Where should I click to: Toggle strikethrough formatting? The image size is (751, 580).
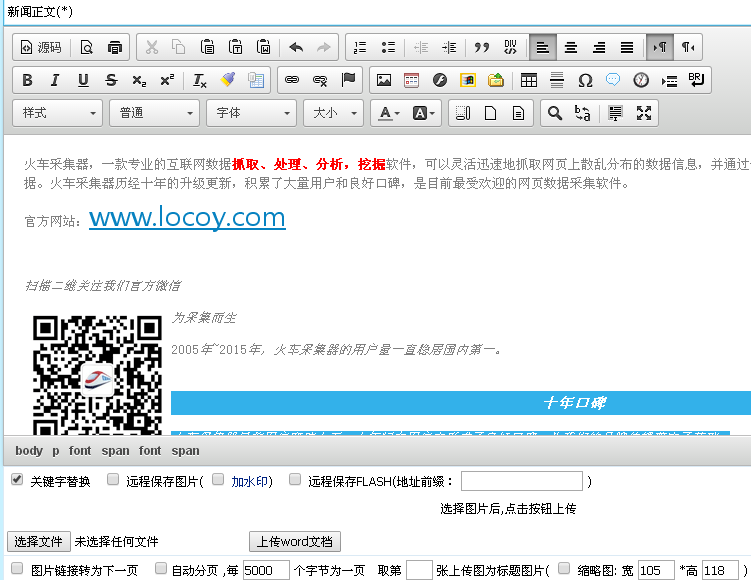point(111,80)
